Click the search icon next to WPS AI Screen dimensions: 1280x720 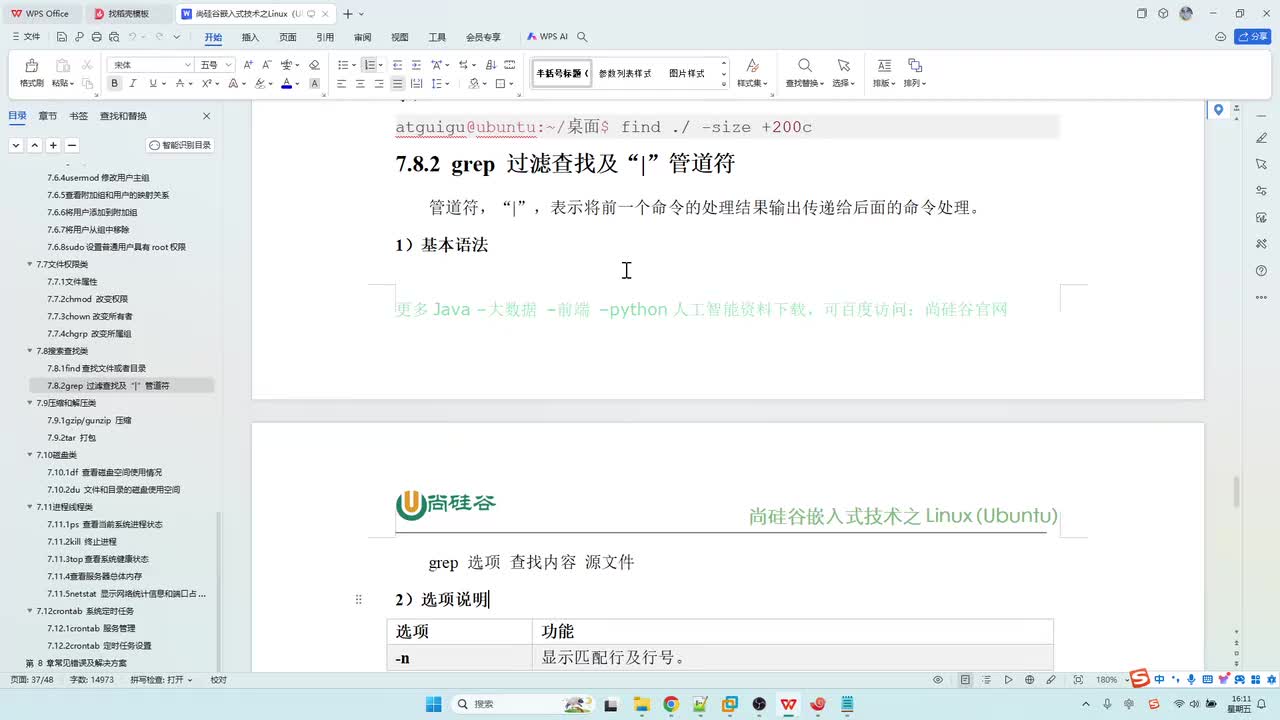tap(582, 37)
